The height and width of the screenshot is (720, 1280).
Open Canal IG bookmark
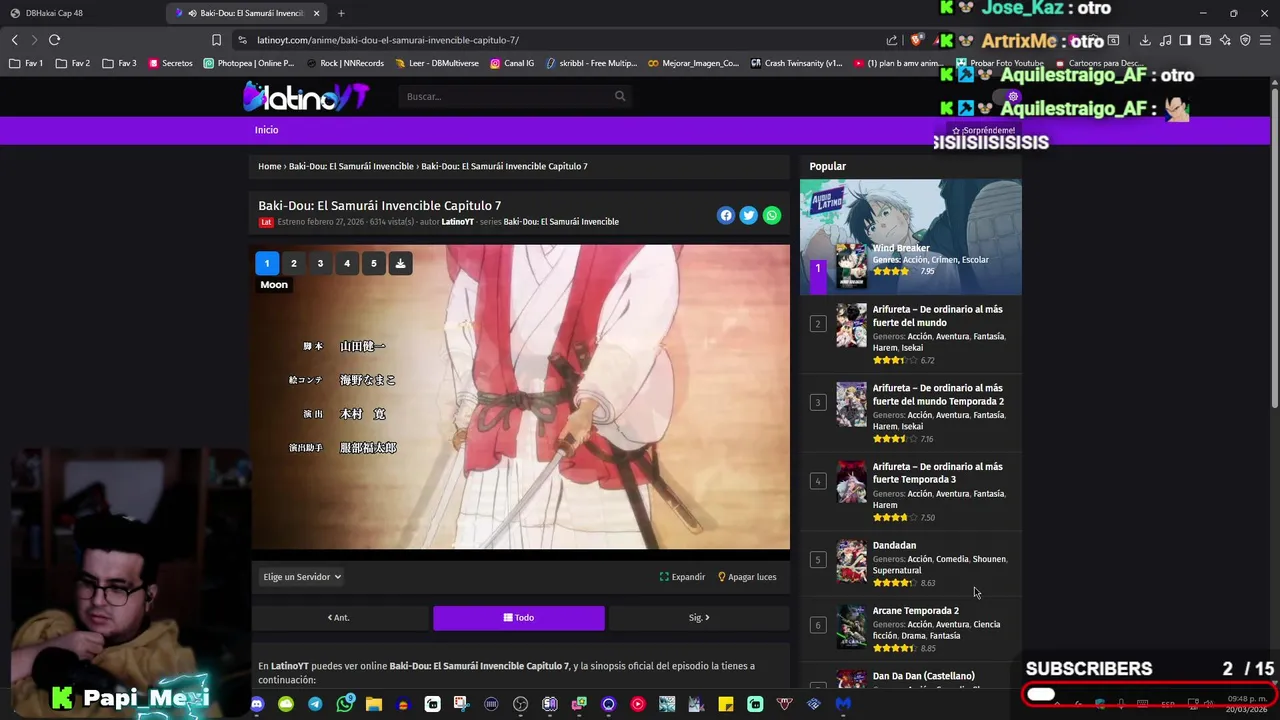click(x=512, y=63)
